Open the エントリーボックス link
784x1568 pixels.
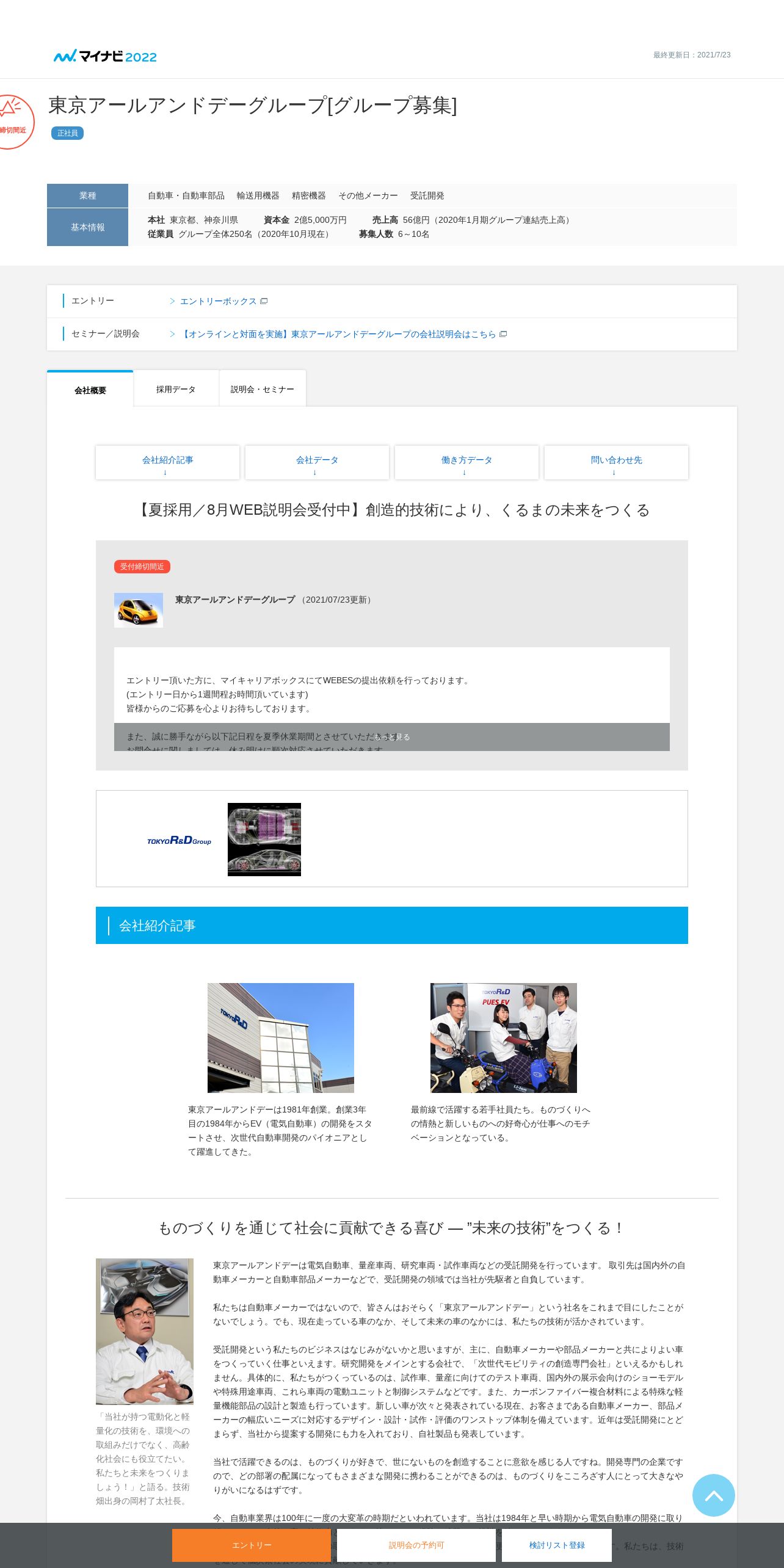click(x=218, y=301)
